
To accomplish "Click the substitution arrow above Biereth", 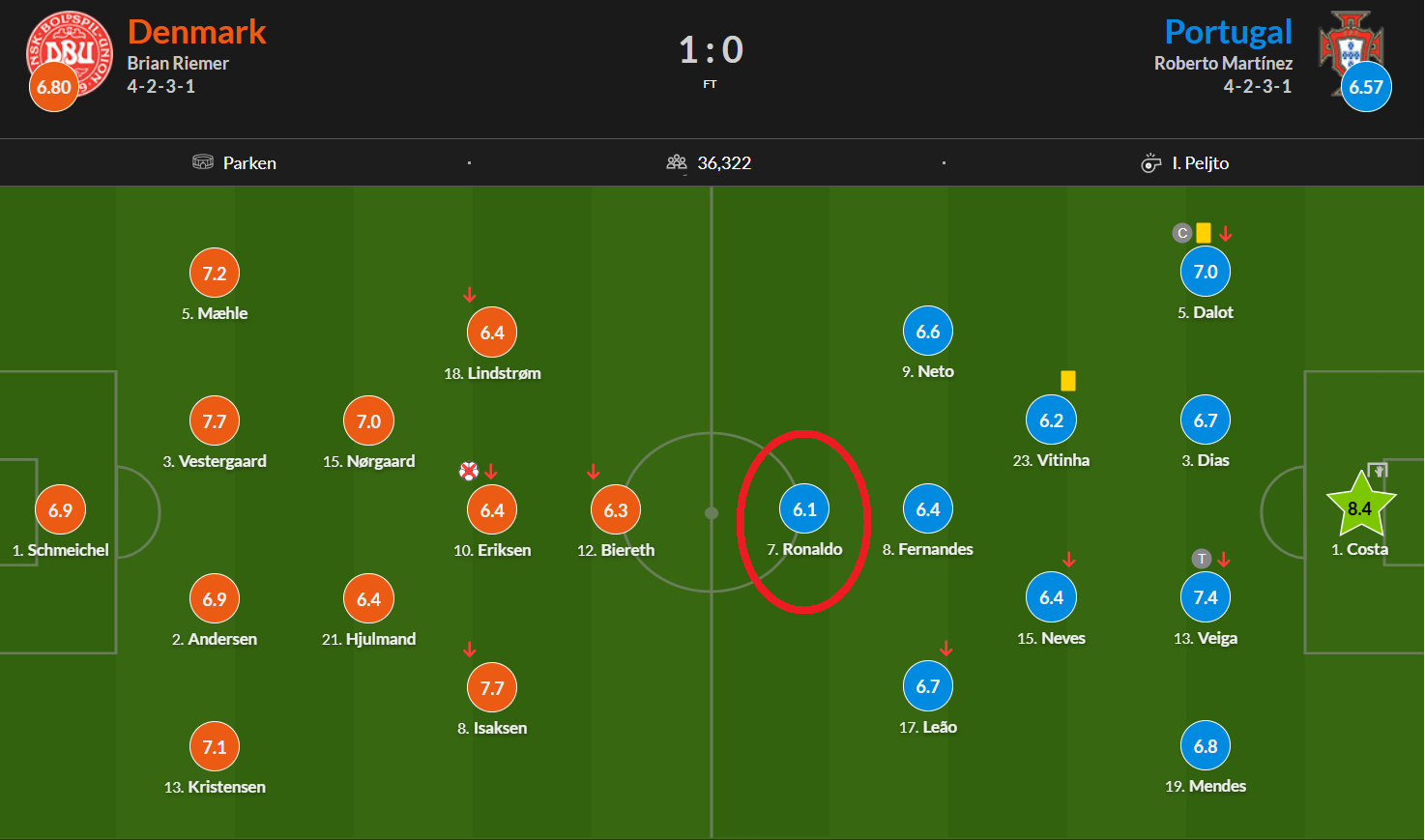I will pyautogui.click(x=593, y=472).
